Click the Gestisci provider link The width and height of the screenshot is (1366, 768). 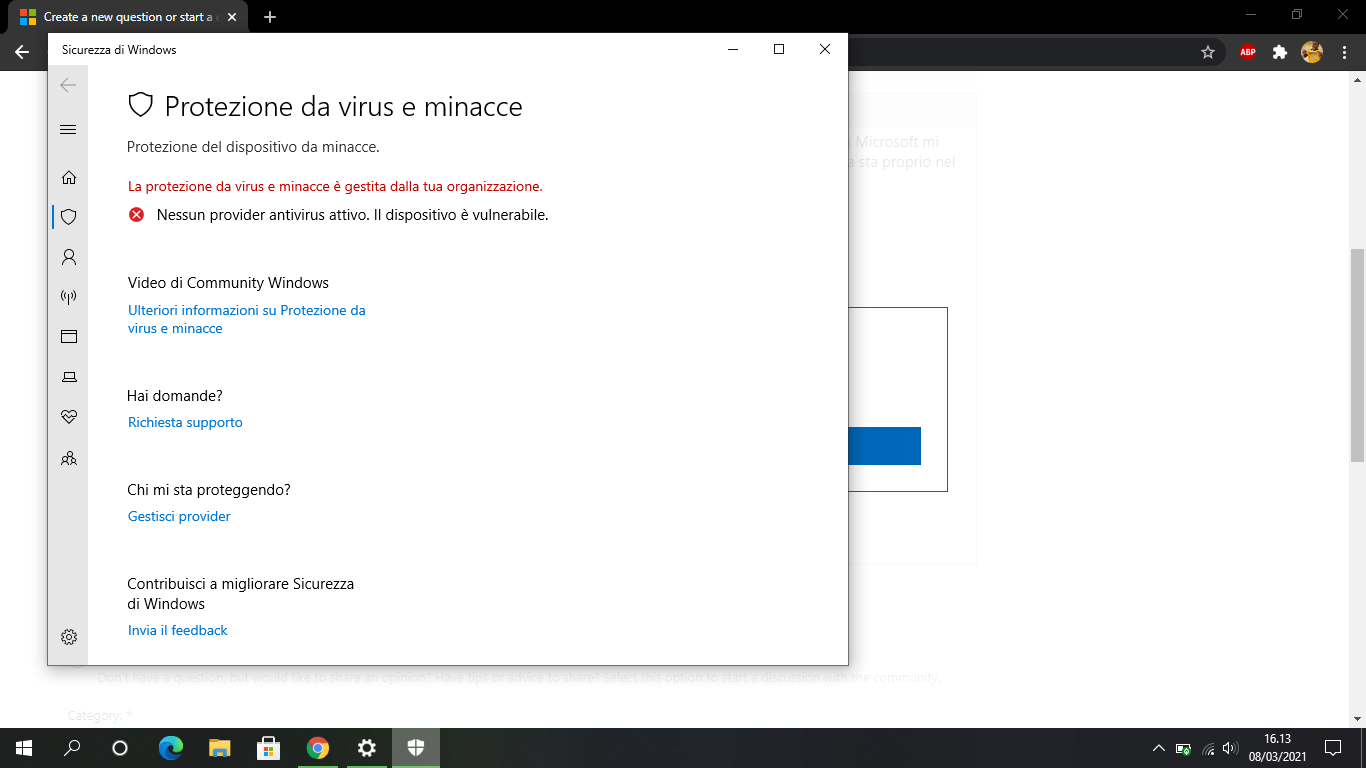pyautogui.click(x=179, y=516)
